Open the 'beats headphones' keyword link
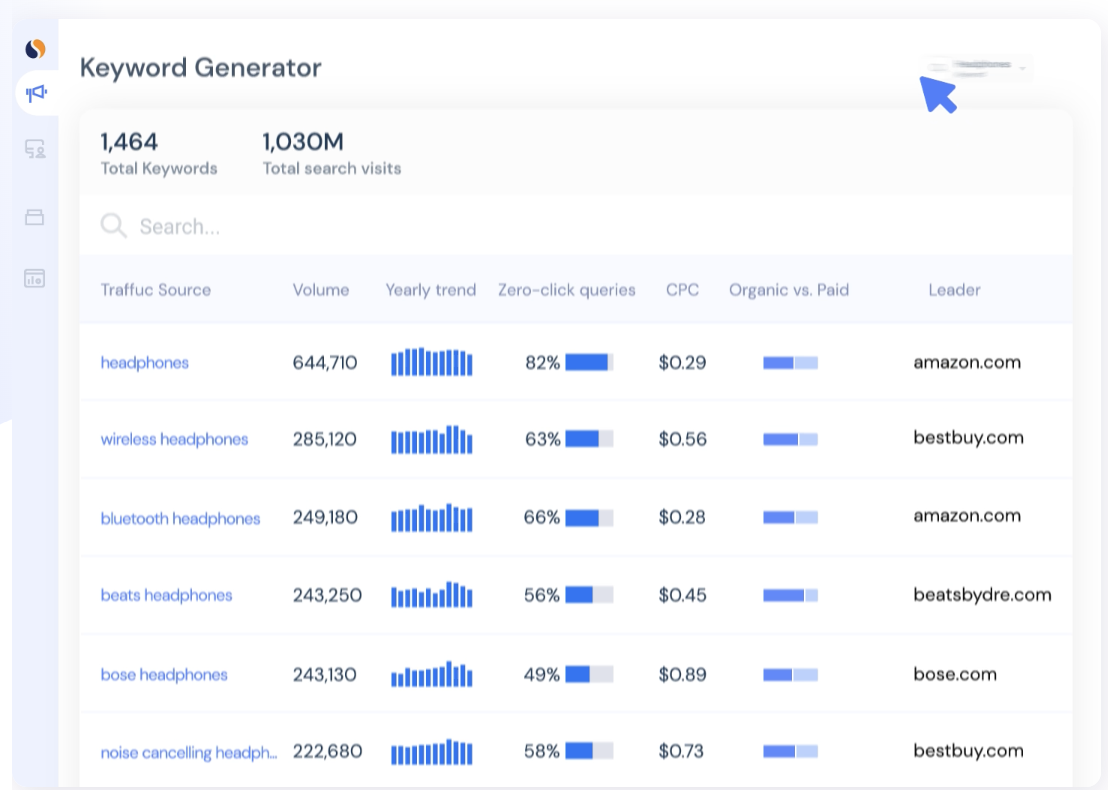 click(x=166, y=595)
